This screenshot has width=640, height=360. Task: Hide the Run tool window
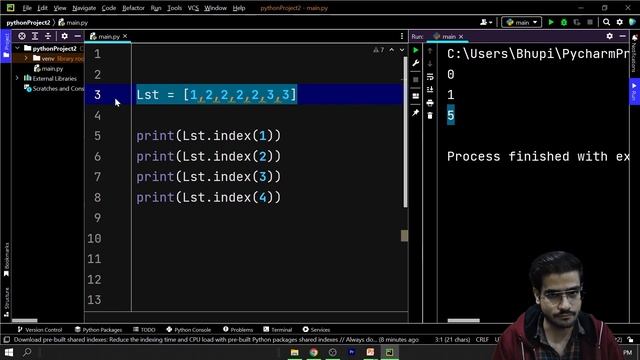pos(622,36)
